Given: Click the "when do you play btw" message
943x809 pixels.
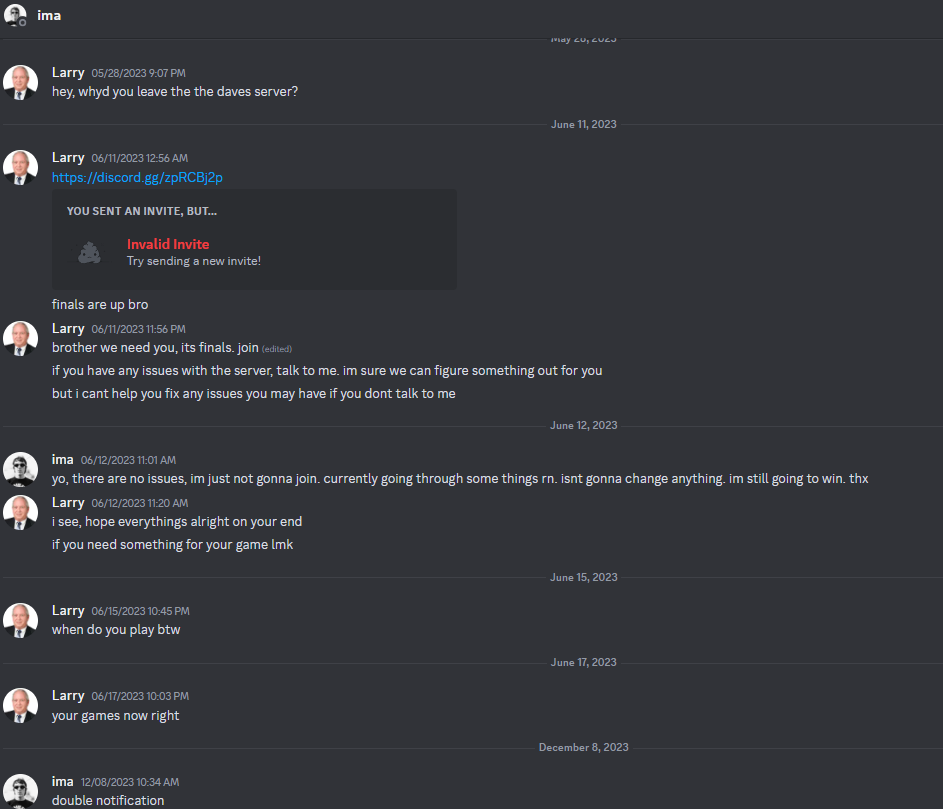Looking at the screenshot, I should pos(116,630).
